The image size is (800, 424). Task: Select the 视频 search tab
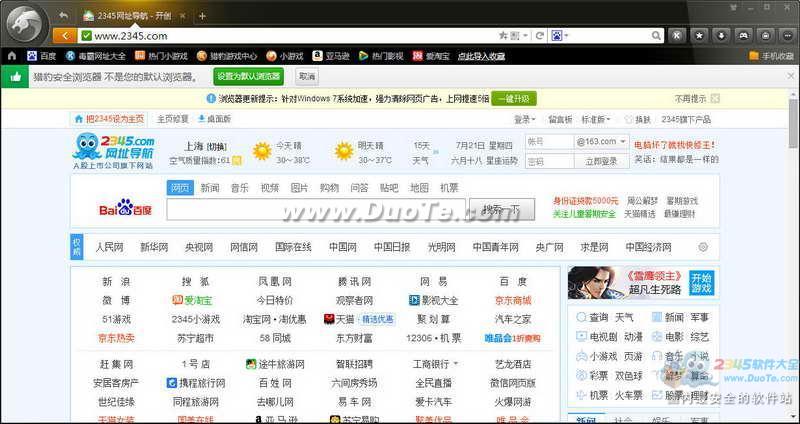pos(269,188)
